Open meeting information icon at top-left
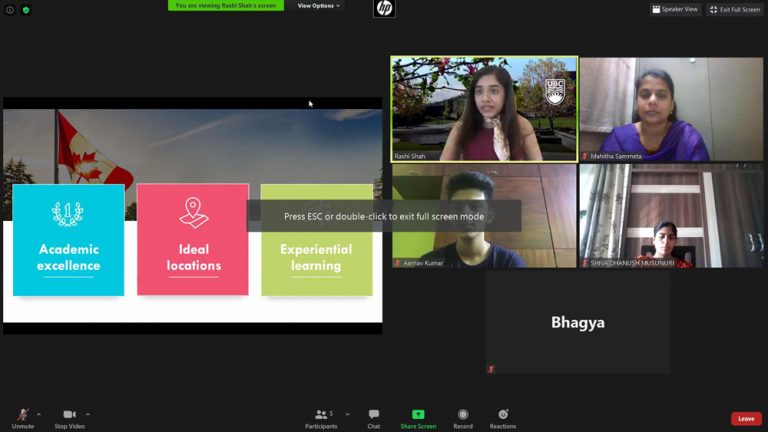 [10, 9]
